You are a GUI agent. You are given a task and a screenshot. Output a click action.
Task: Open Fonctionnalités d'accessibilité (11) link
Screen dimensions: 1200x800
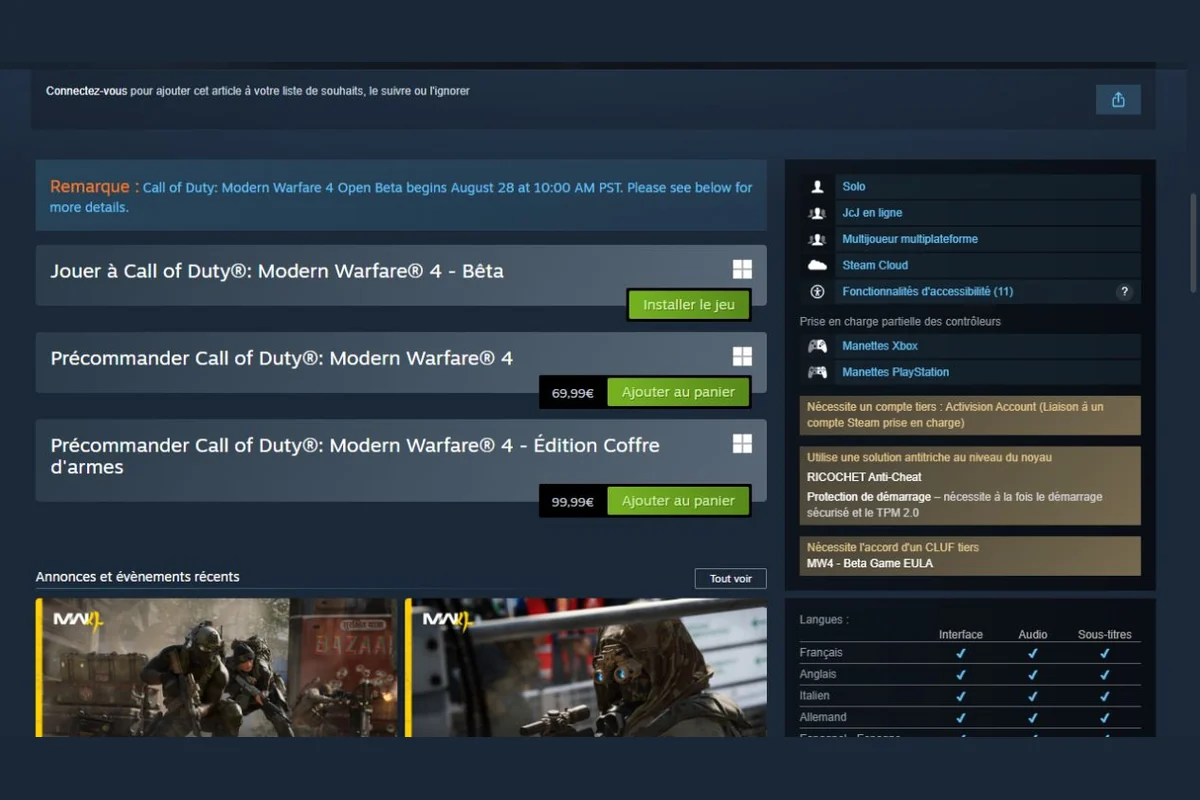point(928,291)
